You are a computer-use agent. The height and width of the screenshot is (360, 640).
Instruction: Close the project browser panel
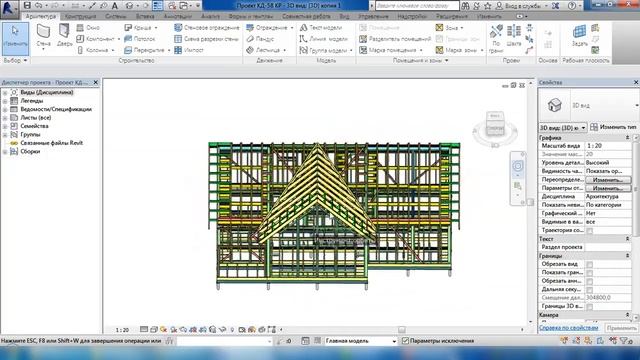[96, 82]
